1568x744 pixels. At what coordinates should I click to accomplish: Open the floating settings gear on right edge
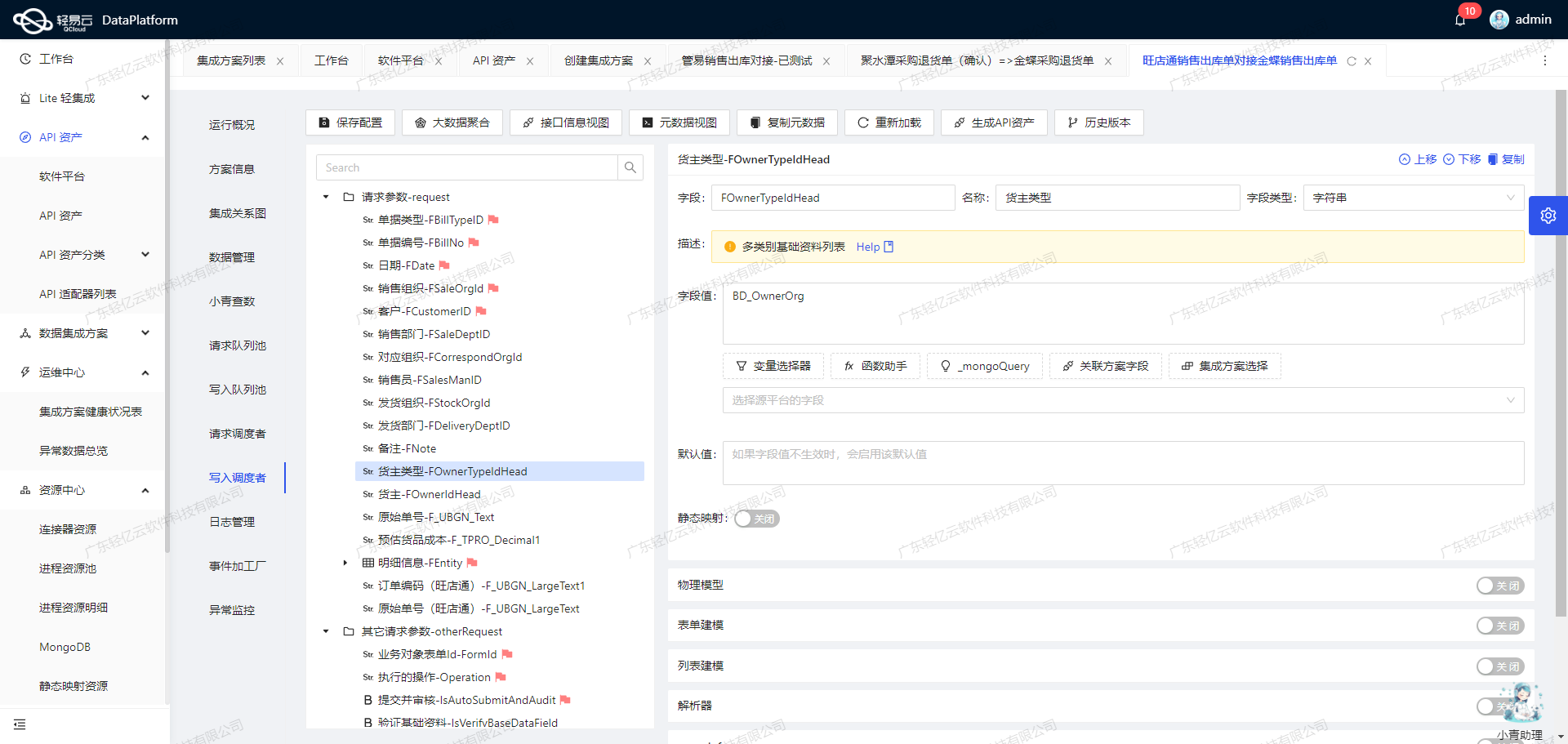[x=1548, y=215]
